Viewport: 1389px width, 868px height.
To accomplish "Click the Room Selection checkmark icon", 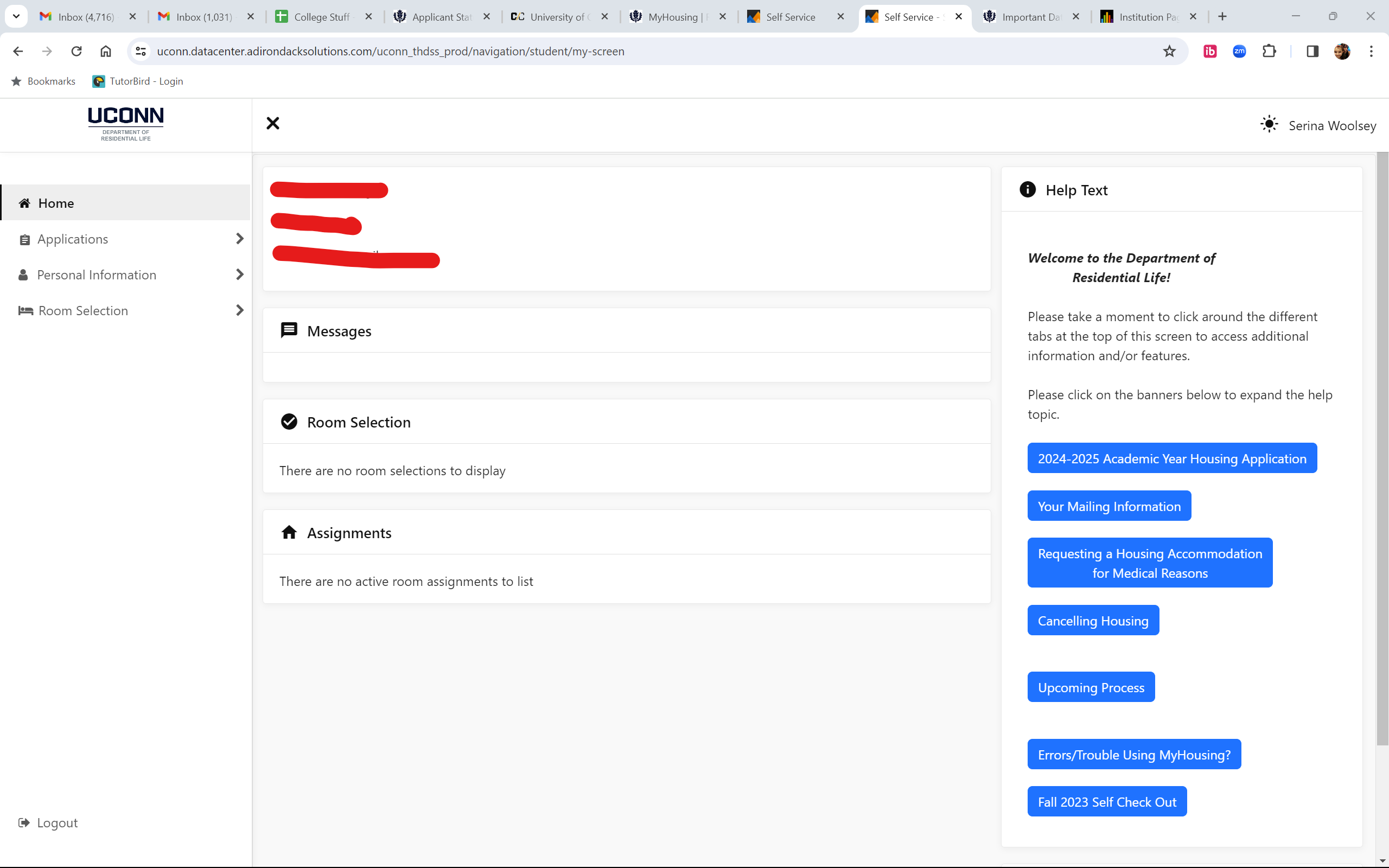I will point(289,422).
